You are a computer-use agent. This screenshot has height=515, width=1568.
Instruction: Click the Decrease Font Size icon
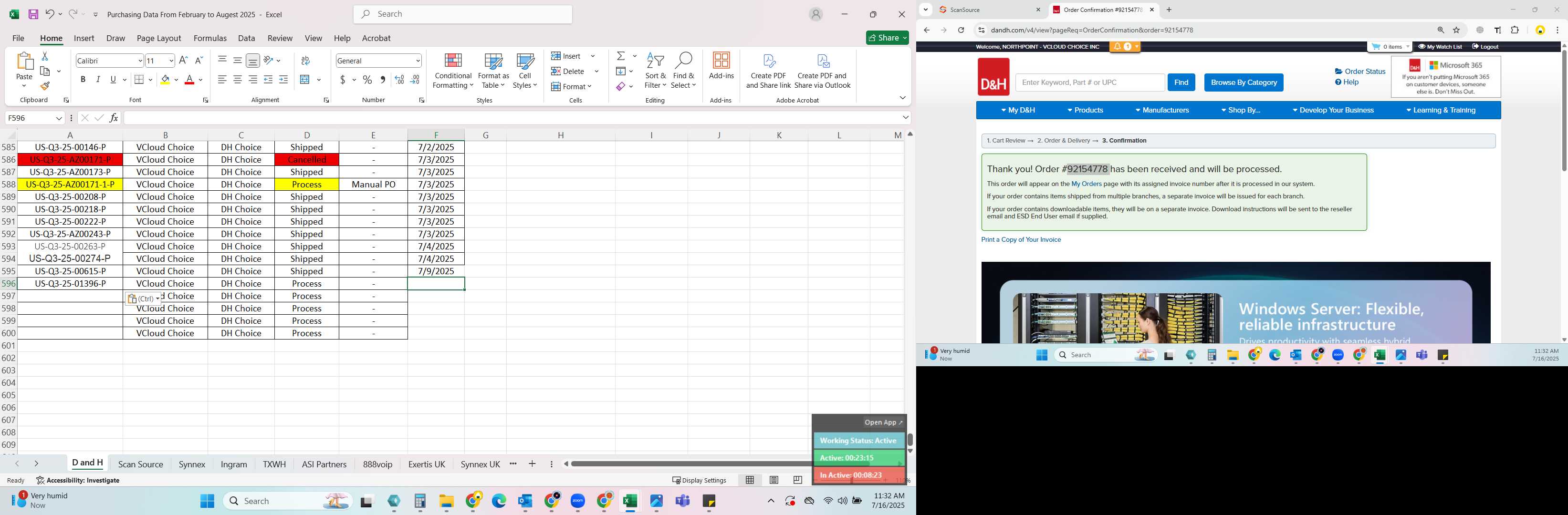pyautogui.click(x=199, y=61)
